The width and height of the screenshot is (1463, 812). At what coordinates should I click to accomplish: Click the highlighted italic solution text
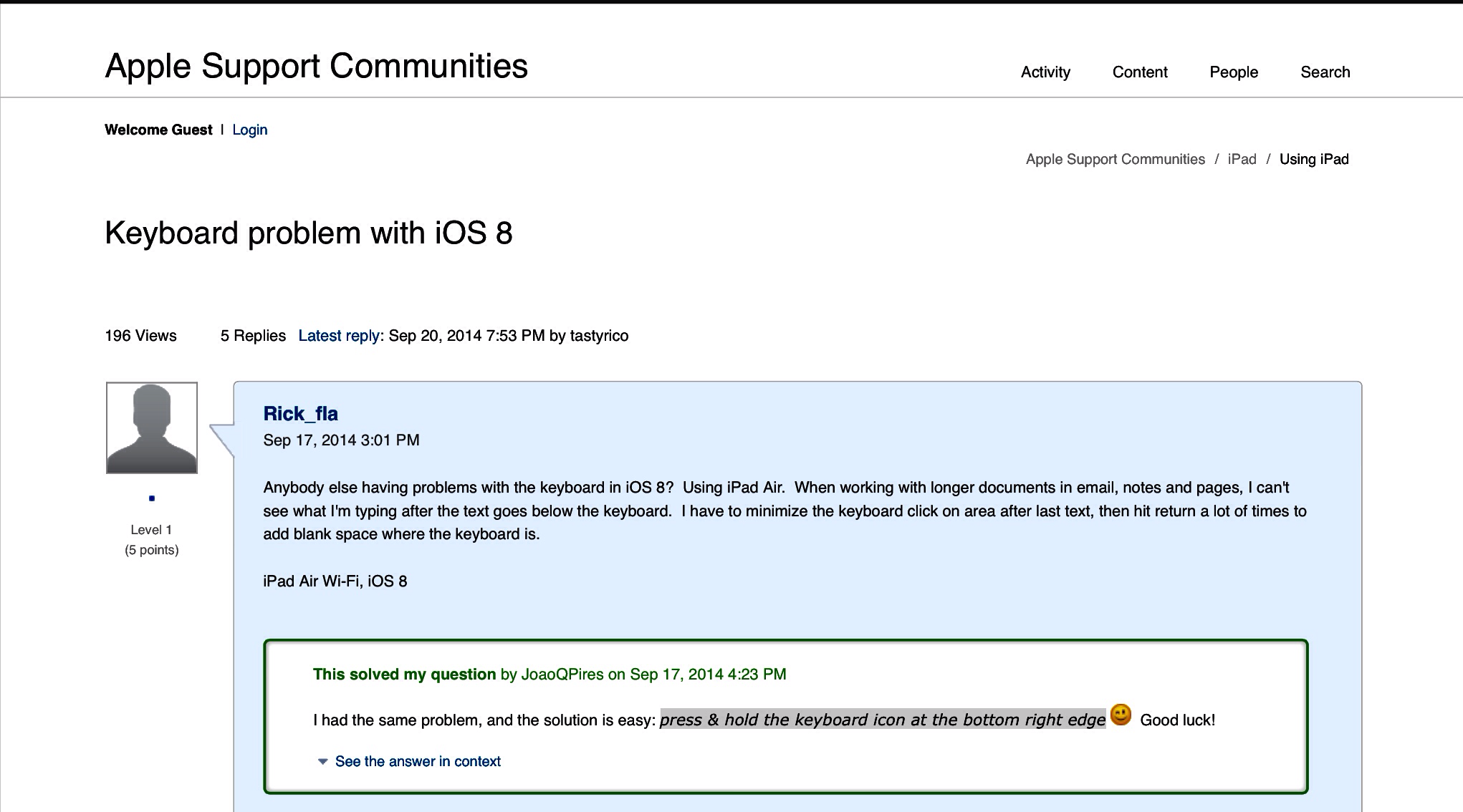(882, 720)
